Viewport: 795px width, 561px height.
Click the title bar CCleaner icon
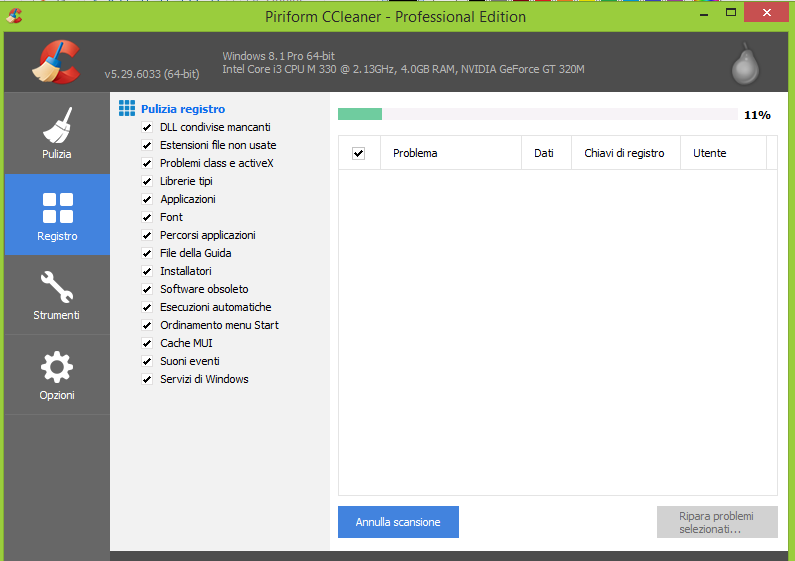tap(14, 16)
